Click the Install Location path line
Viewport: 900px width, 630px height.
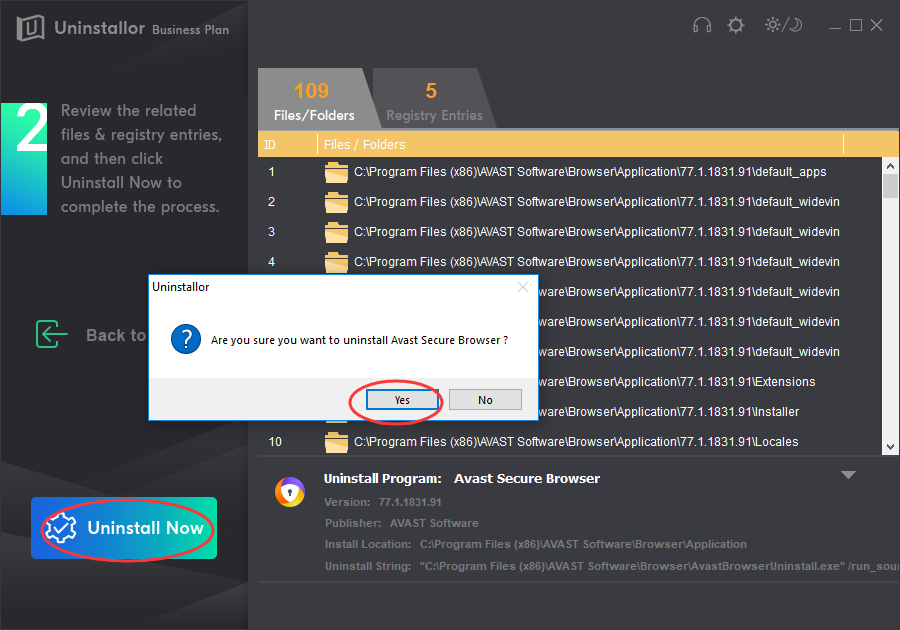pos(536,544)
